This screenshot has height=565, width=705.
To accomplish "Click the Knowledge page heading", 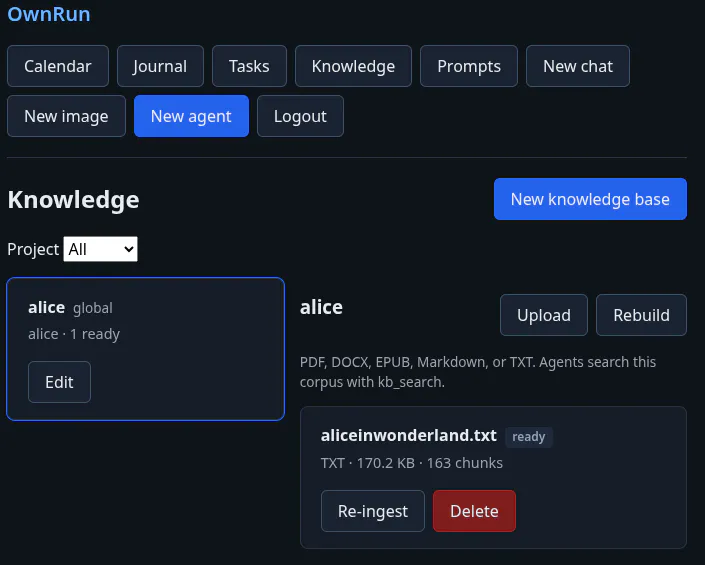I will [73, 200].
